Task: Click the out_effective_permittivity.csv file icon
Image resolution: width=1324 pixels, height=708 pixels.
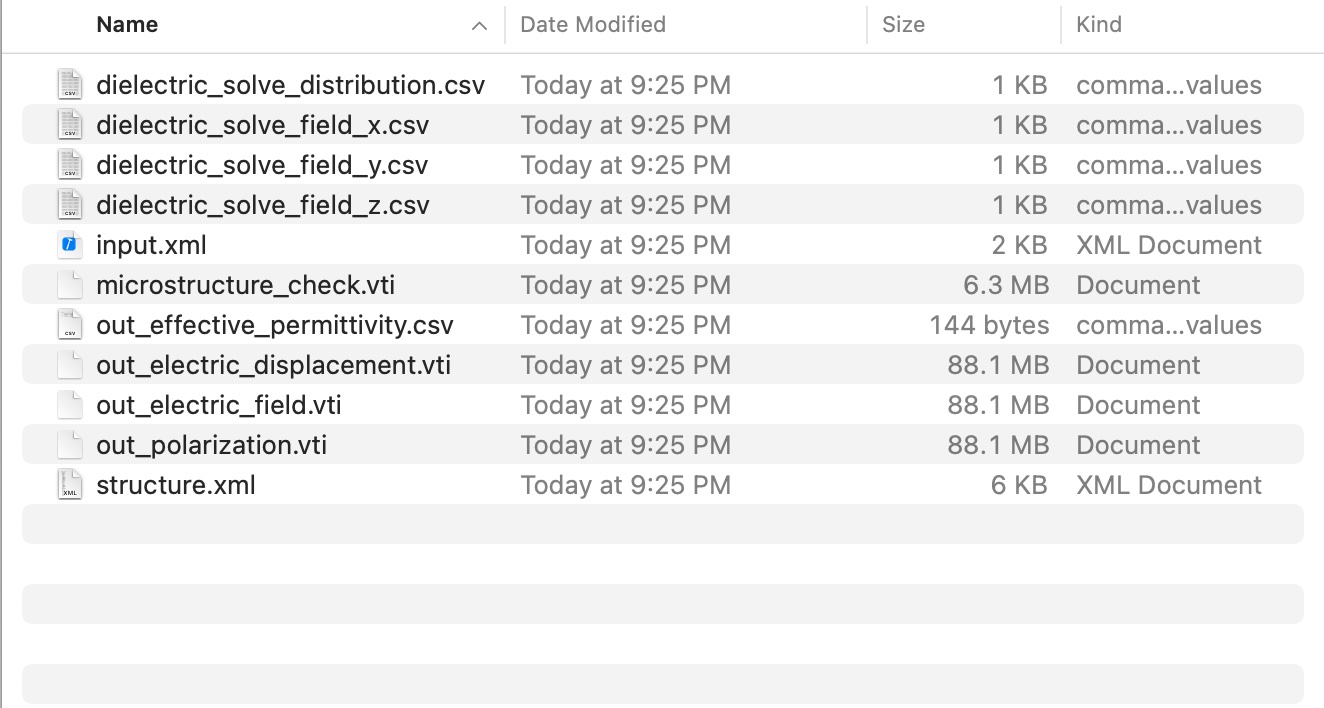Action: pyautogui.click(x=69, y=325)
